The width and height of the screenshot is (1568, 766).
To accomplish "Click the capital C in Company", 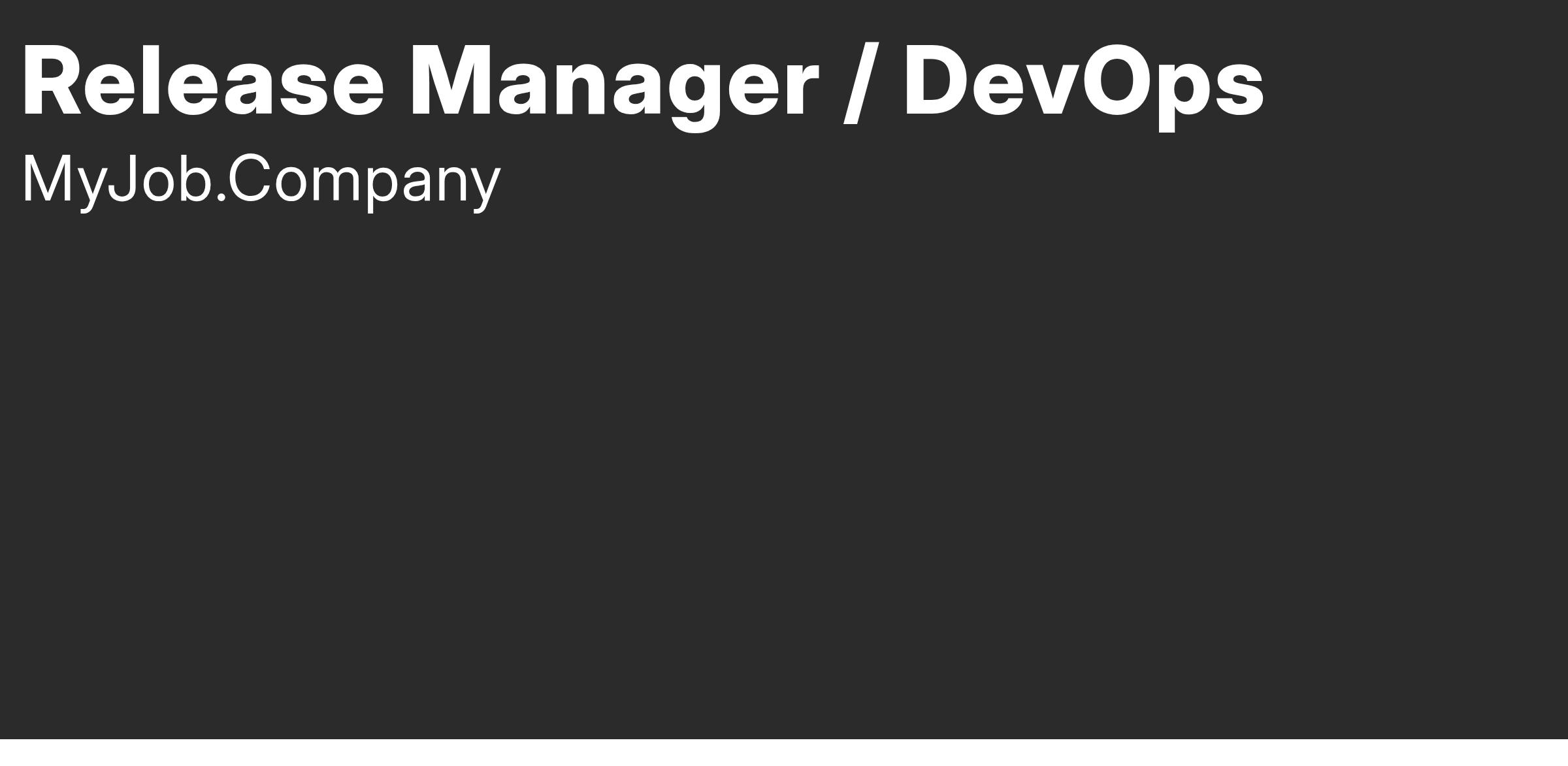I will 248,178.
